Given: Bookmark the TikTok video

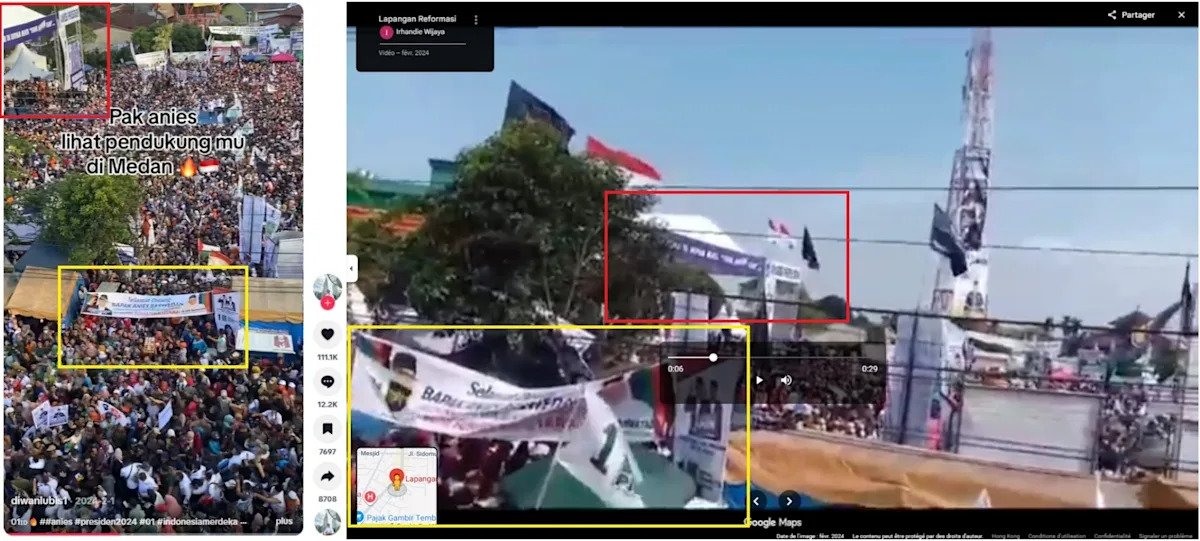Looking at the screenshot, I should (326, 430).
